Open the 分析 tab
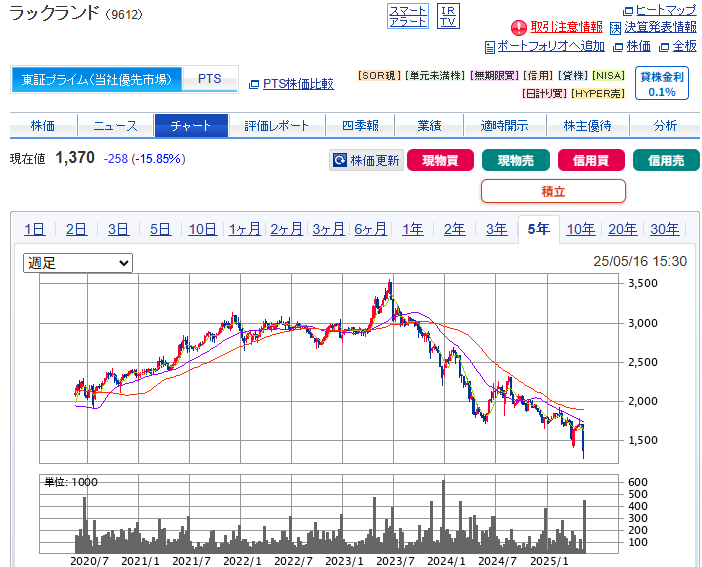Viewport: 702px width, 567px height. coord(665,126)
